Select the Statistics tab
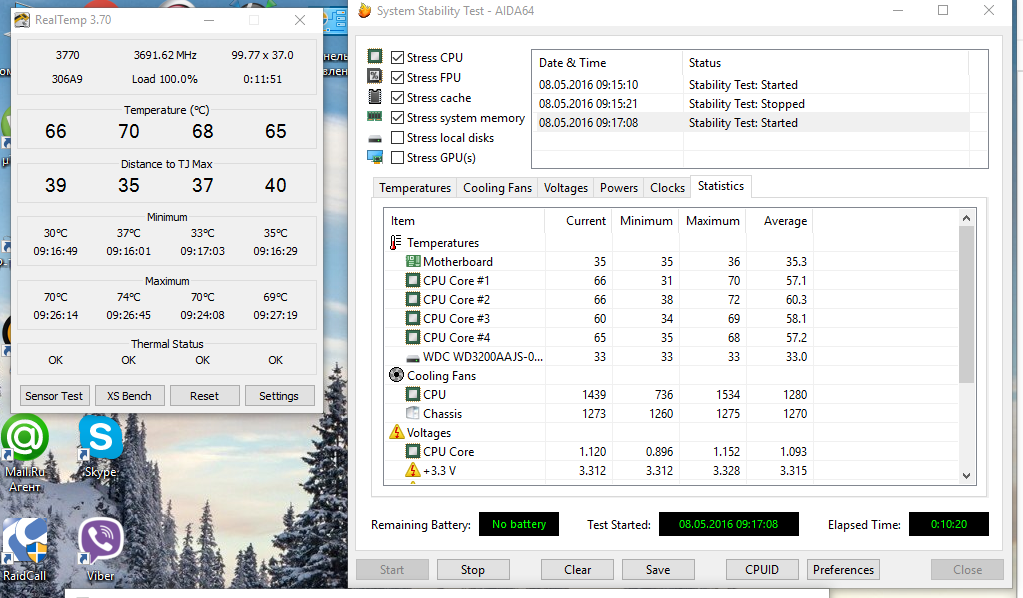The height and width of the screenshot is (598, 1023). tap(720, 186)
